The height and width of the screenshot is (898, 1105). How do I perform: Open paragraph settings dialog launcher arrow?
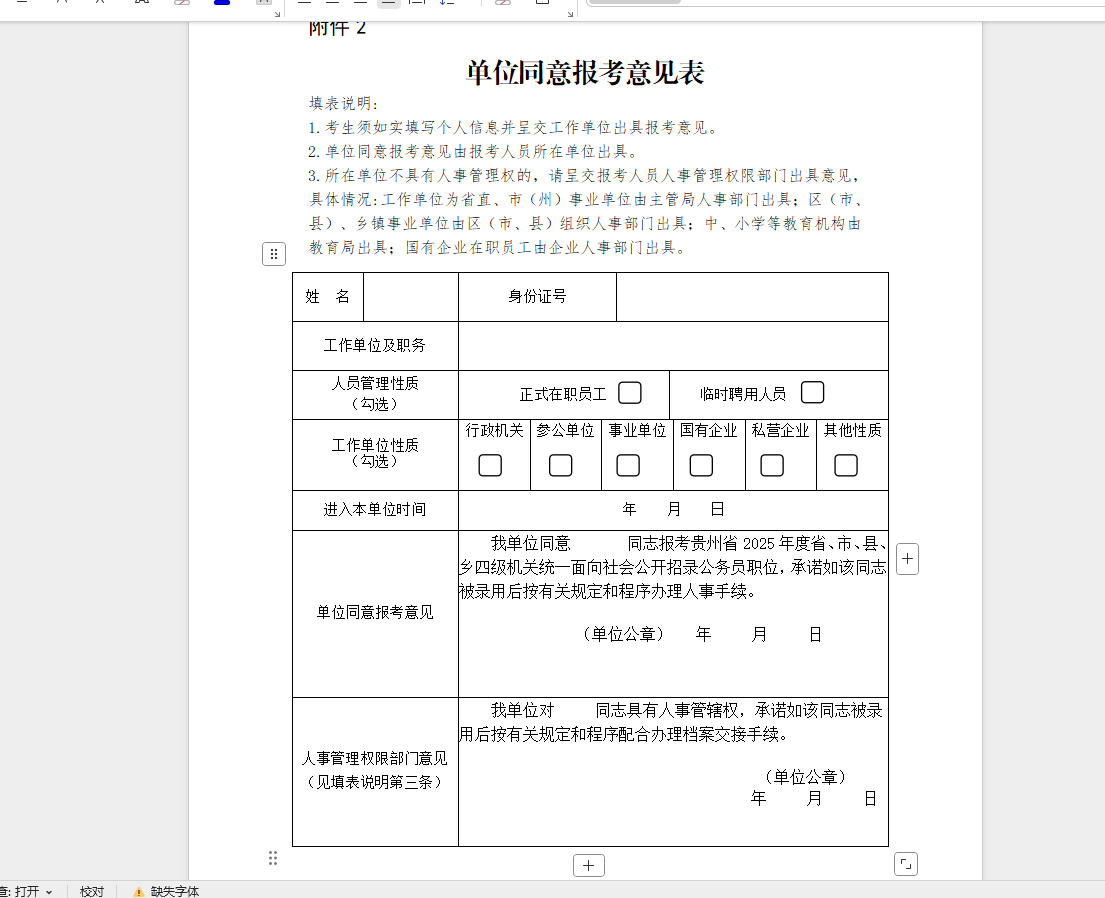coord(571,12)
